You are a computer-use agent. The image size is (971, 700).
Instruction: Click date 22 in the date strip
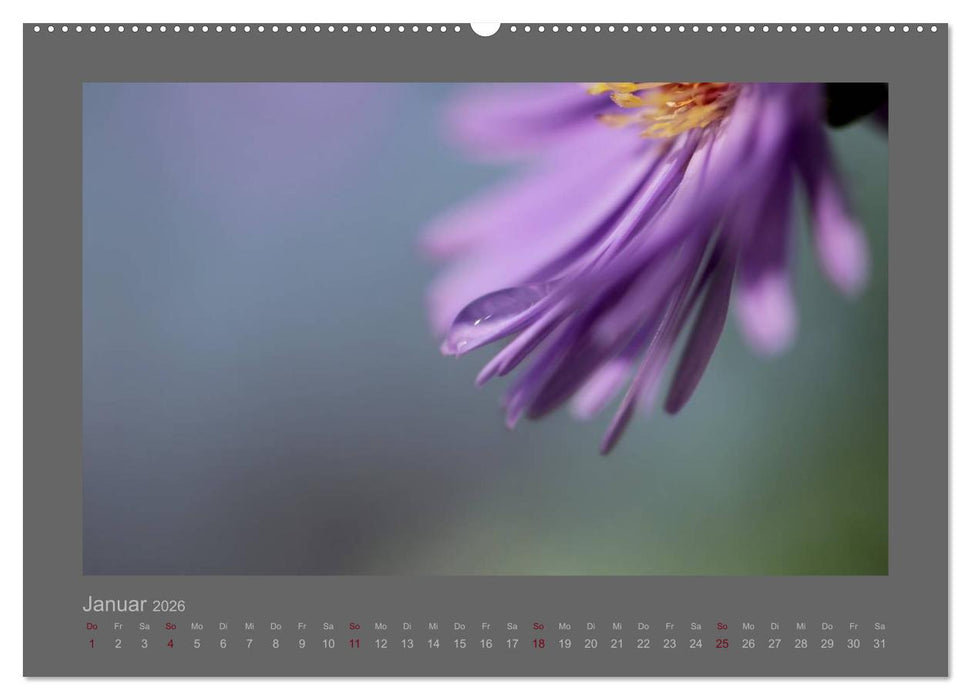click(643, 644)
